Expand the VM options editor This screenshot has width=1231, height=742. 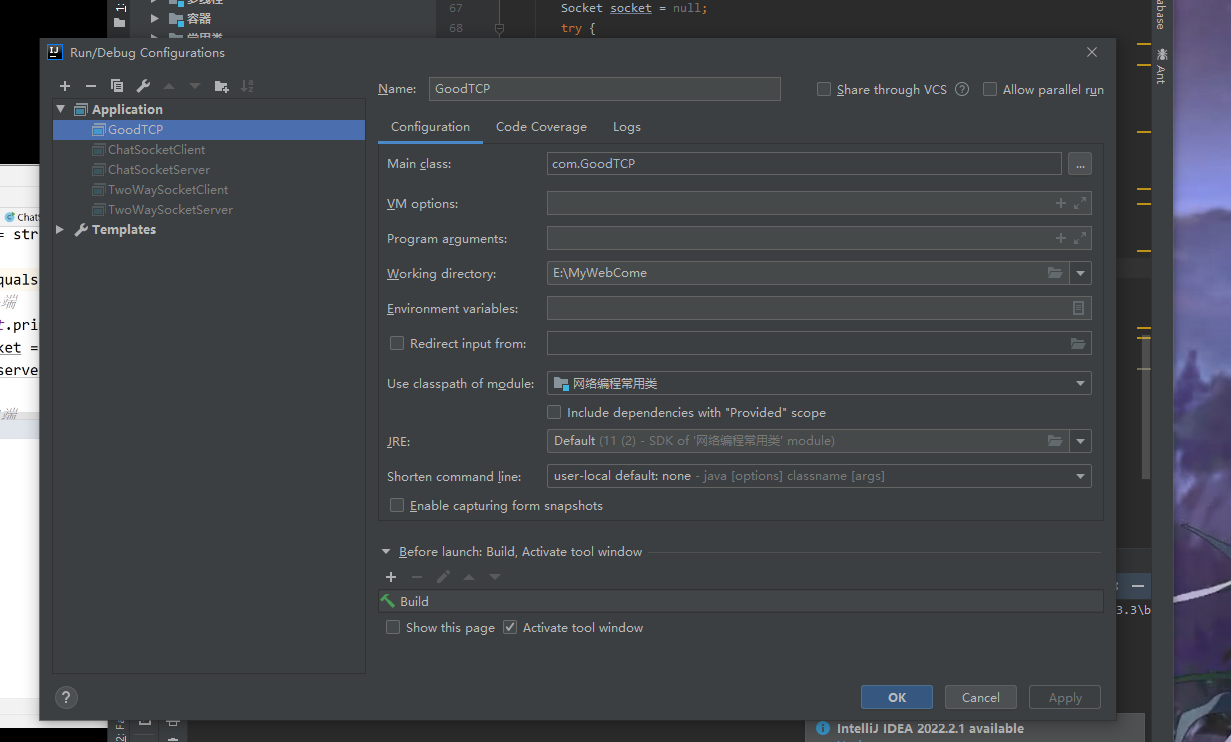1080,203
